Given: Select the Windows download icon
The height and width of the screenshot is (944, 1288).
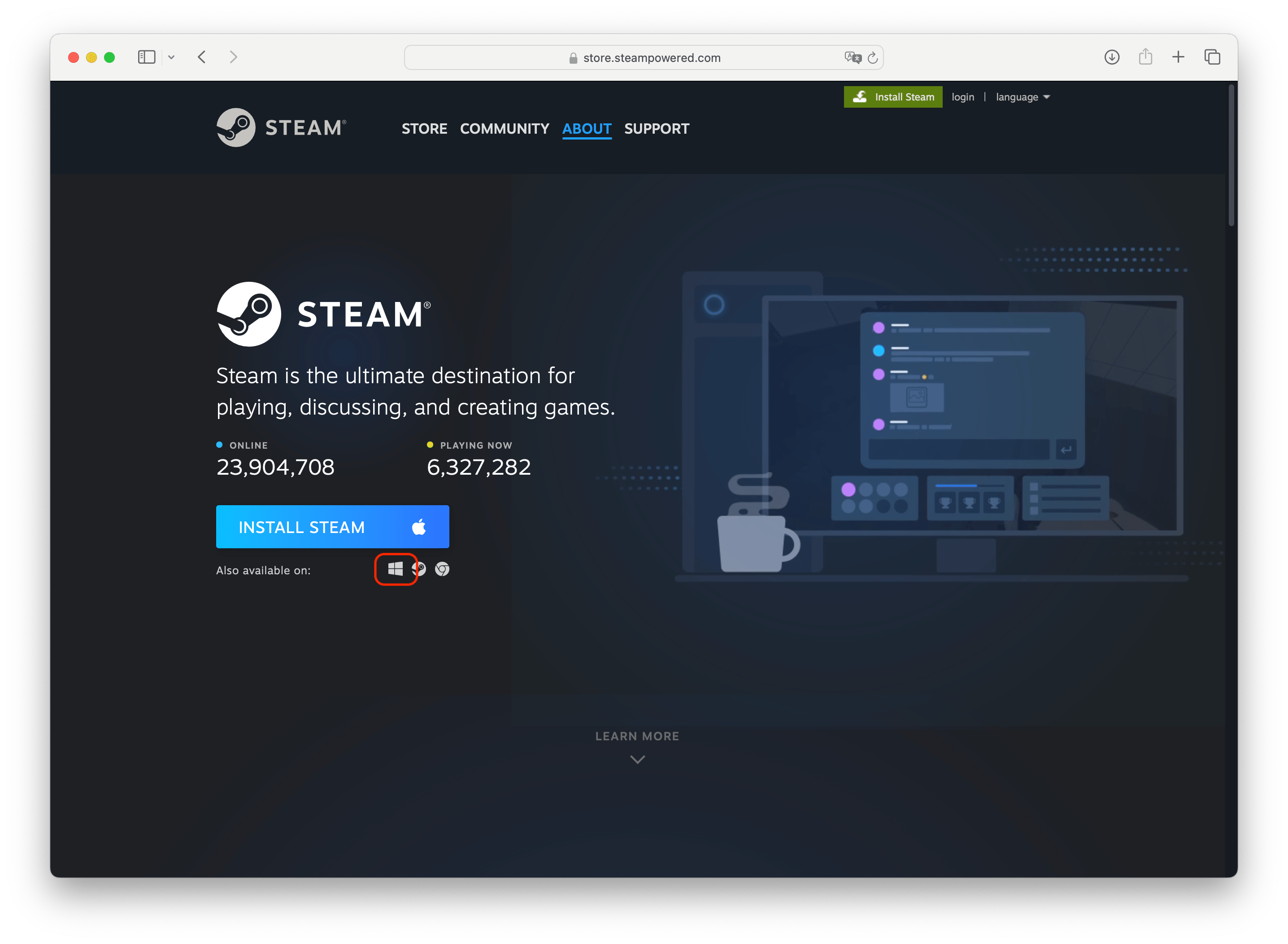Looking at the screenshot, I should [396, 568].
